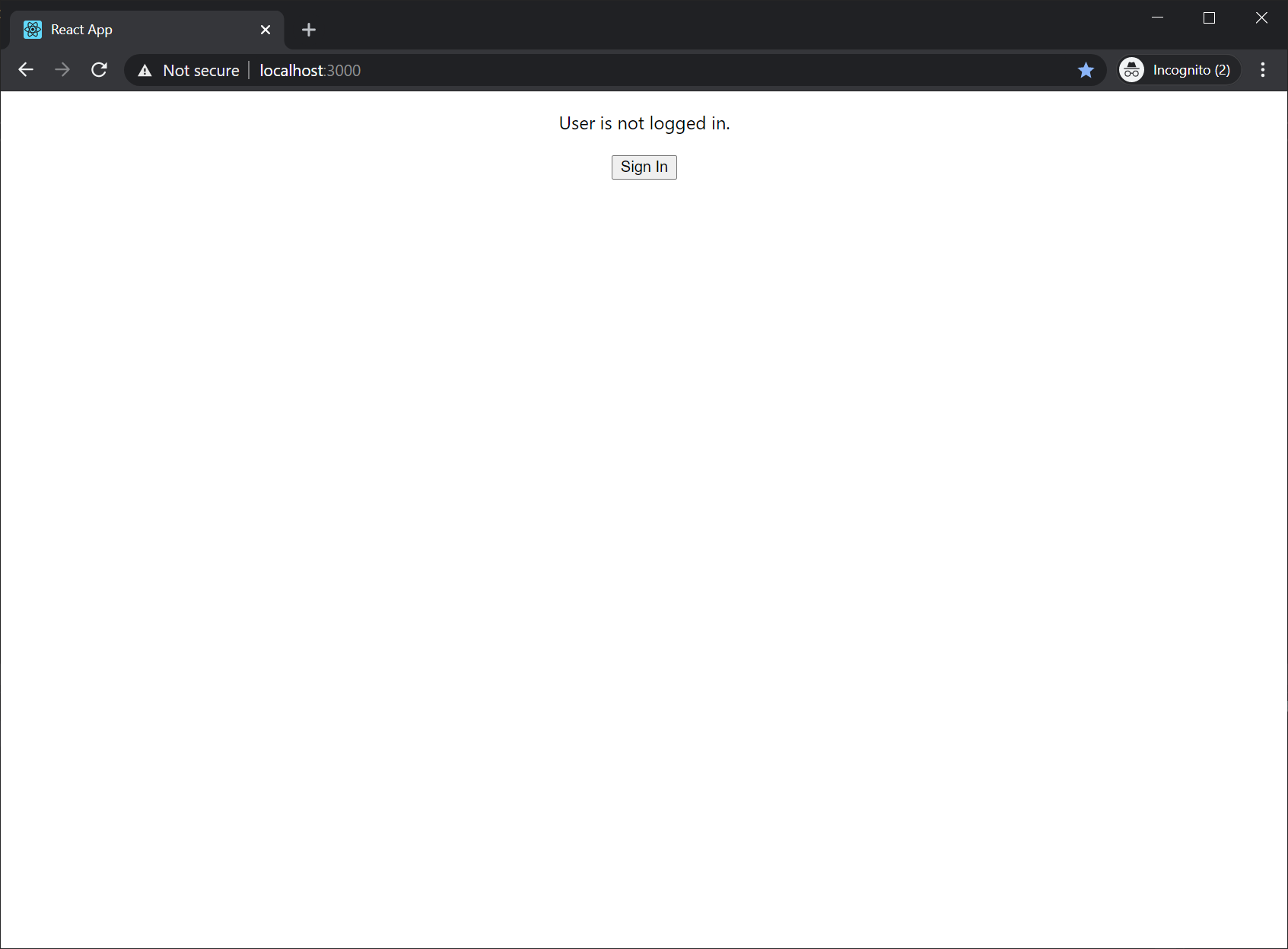Screen dimensions: 1288x949
Task: Click the Sign In button
Action: (644, 167)
